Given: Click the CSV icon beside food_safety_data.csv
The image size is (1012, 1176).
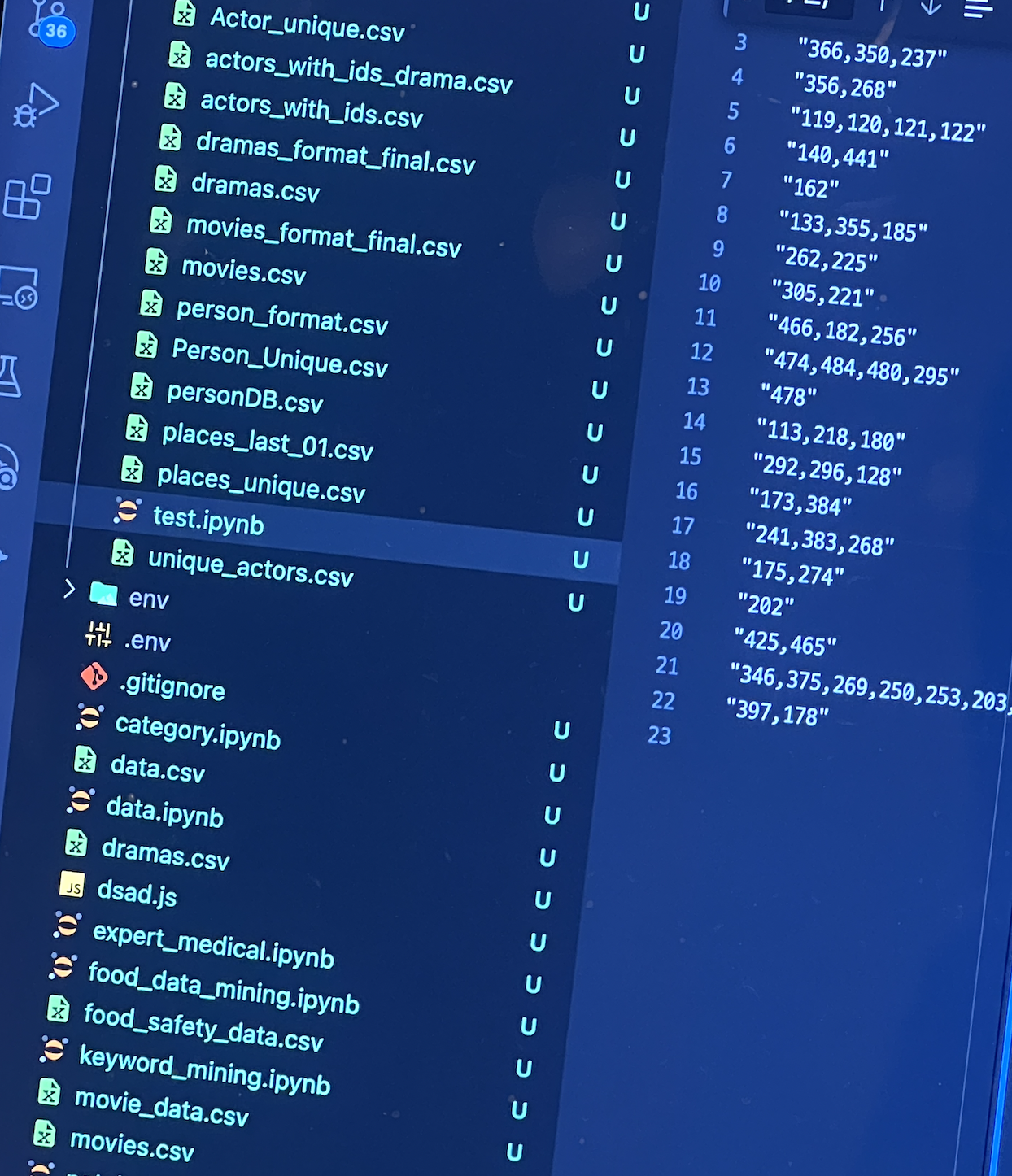Looking at the screenshot, I should 58,1009.
